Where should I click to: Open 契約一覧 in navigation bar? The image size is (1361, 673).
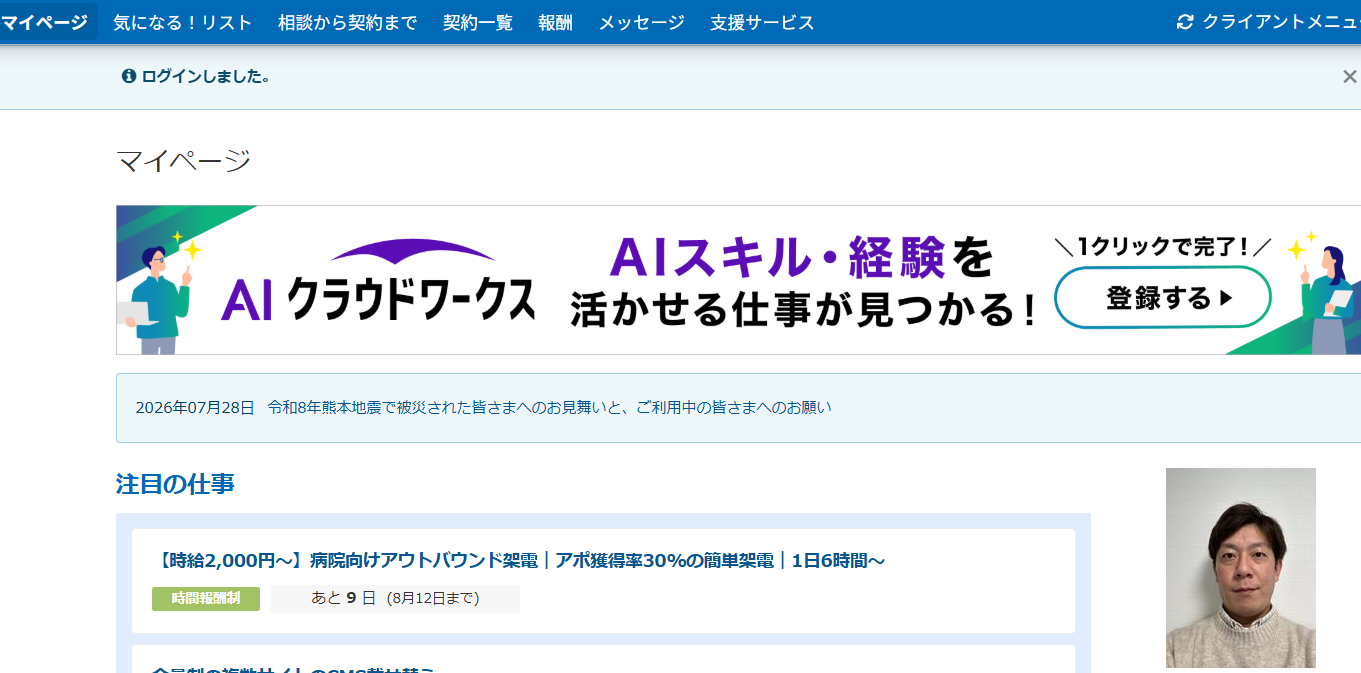(478, 22)
